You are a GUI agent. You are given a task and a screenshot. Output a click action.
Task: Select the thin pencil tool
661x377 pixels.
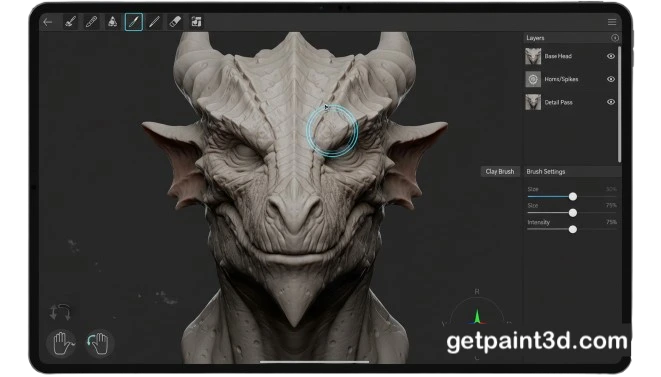154,22
